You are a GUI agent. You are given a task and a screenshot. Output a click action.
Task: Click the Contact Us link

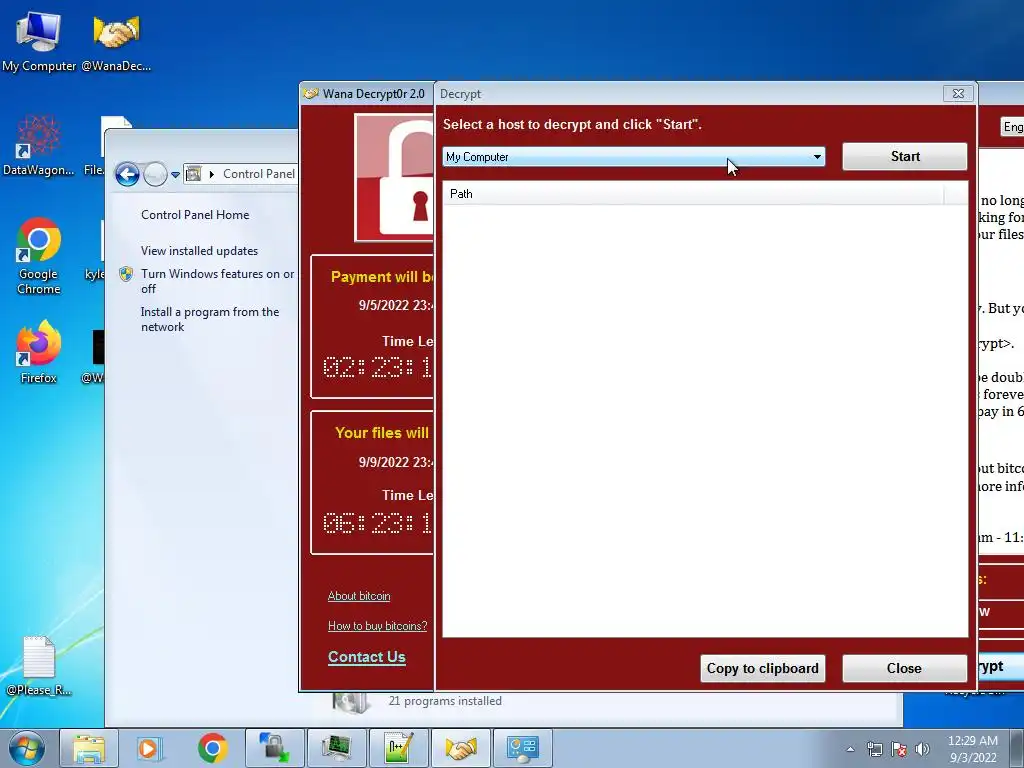coord(366,657)
